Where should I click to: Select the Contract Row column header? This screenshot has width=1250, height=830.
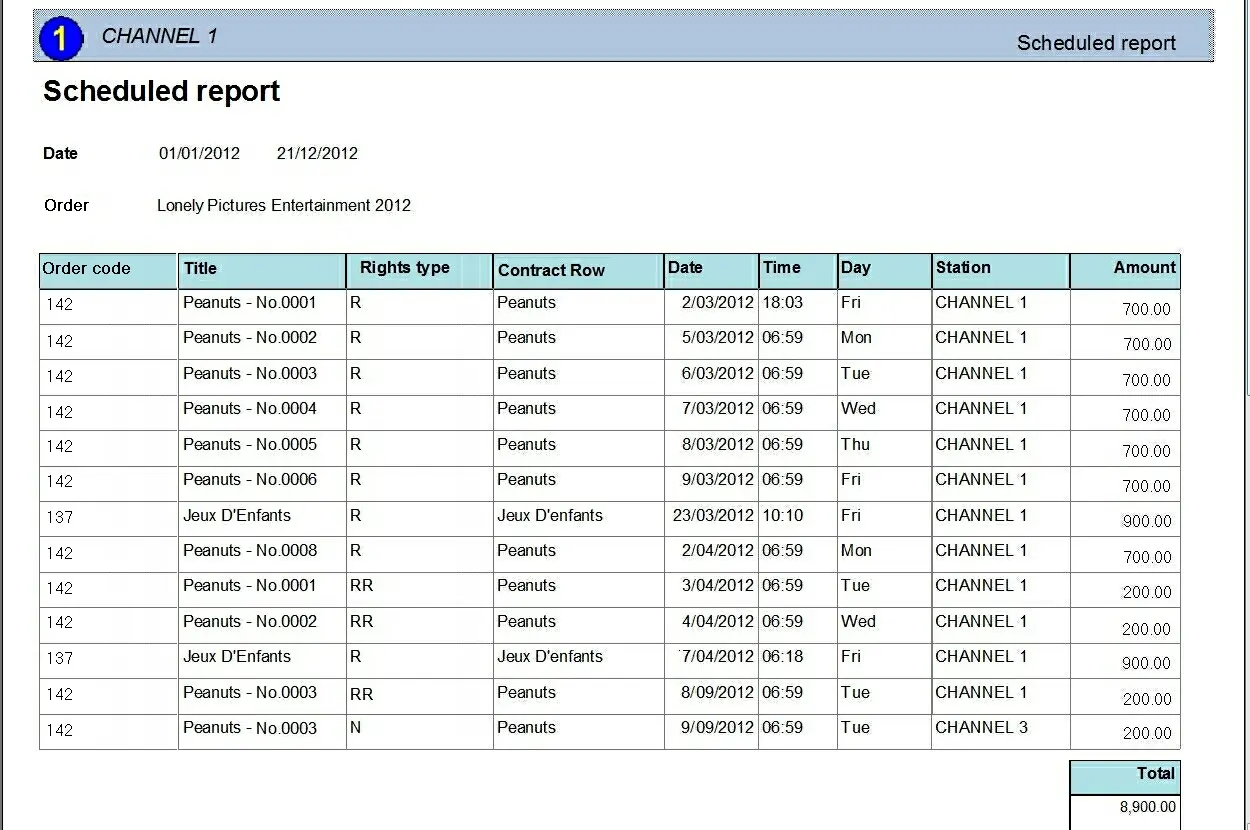[x=551, y=270]
